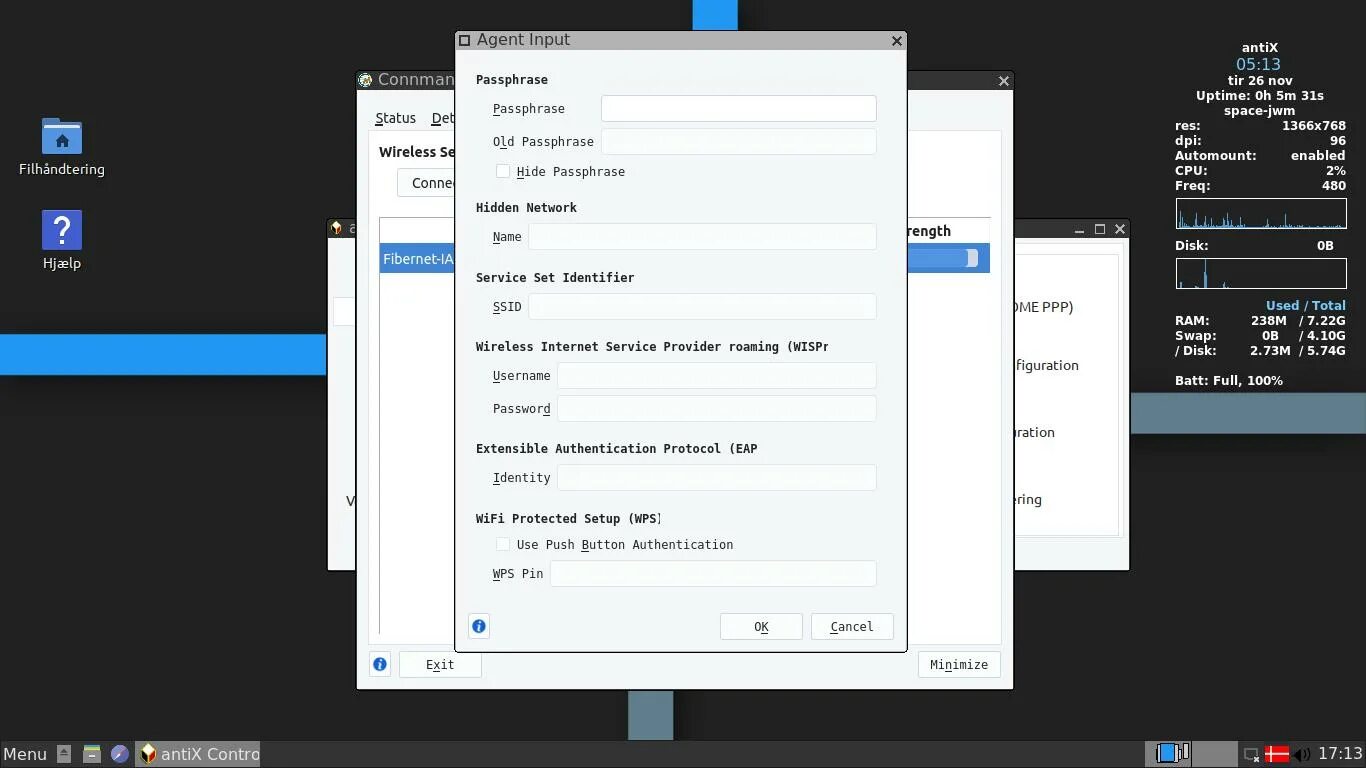The width and height of the screenshot is (1366, 768).
Task: Click the Agent Input window menu icon
Action: click(464, 40)
